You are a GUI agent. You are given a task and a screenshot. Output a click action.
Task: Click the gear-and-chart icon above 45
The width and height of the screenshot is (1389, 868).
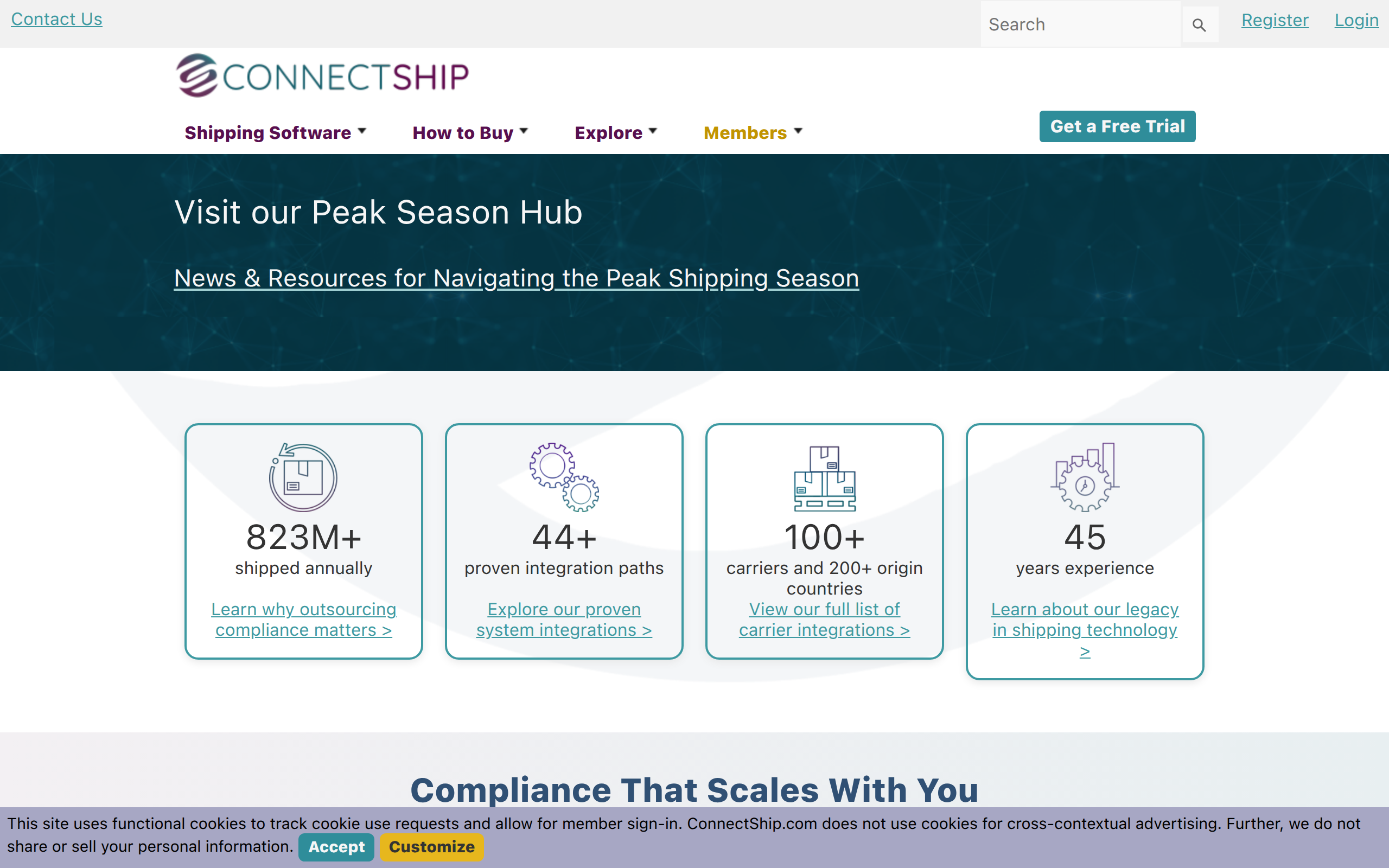(1084, 478)
